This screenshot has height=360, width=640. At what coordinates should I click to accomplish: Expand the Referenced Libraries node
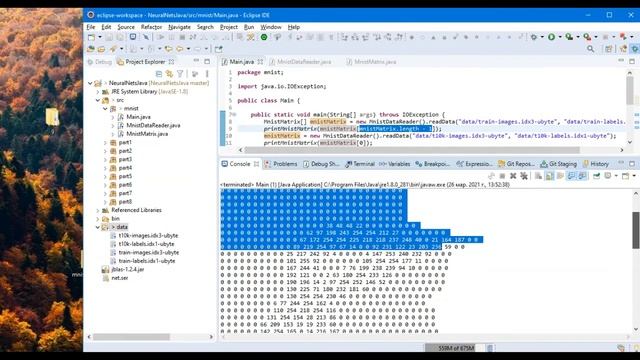click(98, 210)
